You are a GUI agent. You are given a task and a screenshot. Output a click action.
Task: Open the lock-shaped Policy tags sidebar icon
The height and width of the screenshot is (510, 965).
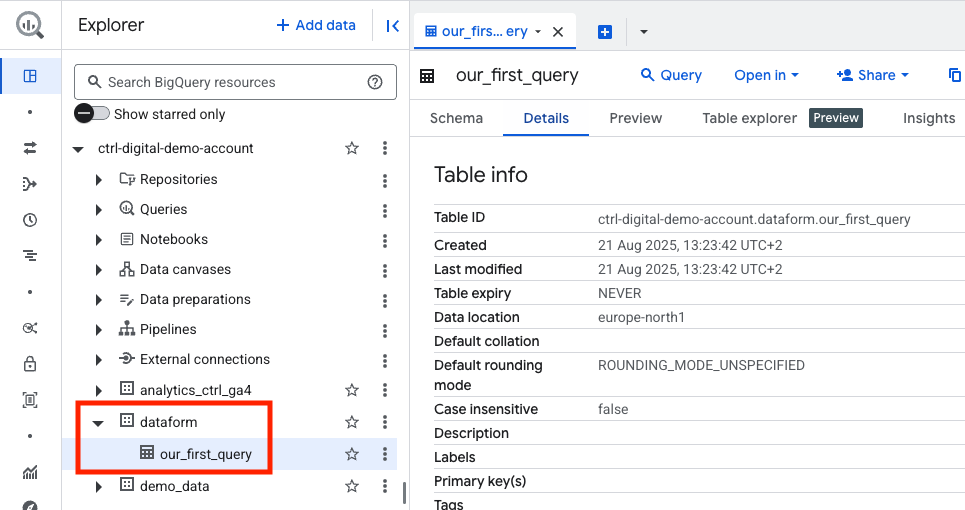pos(30,364)
